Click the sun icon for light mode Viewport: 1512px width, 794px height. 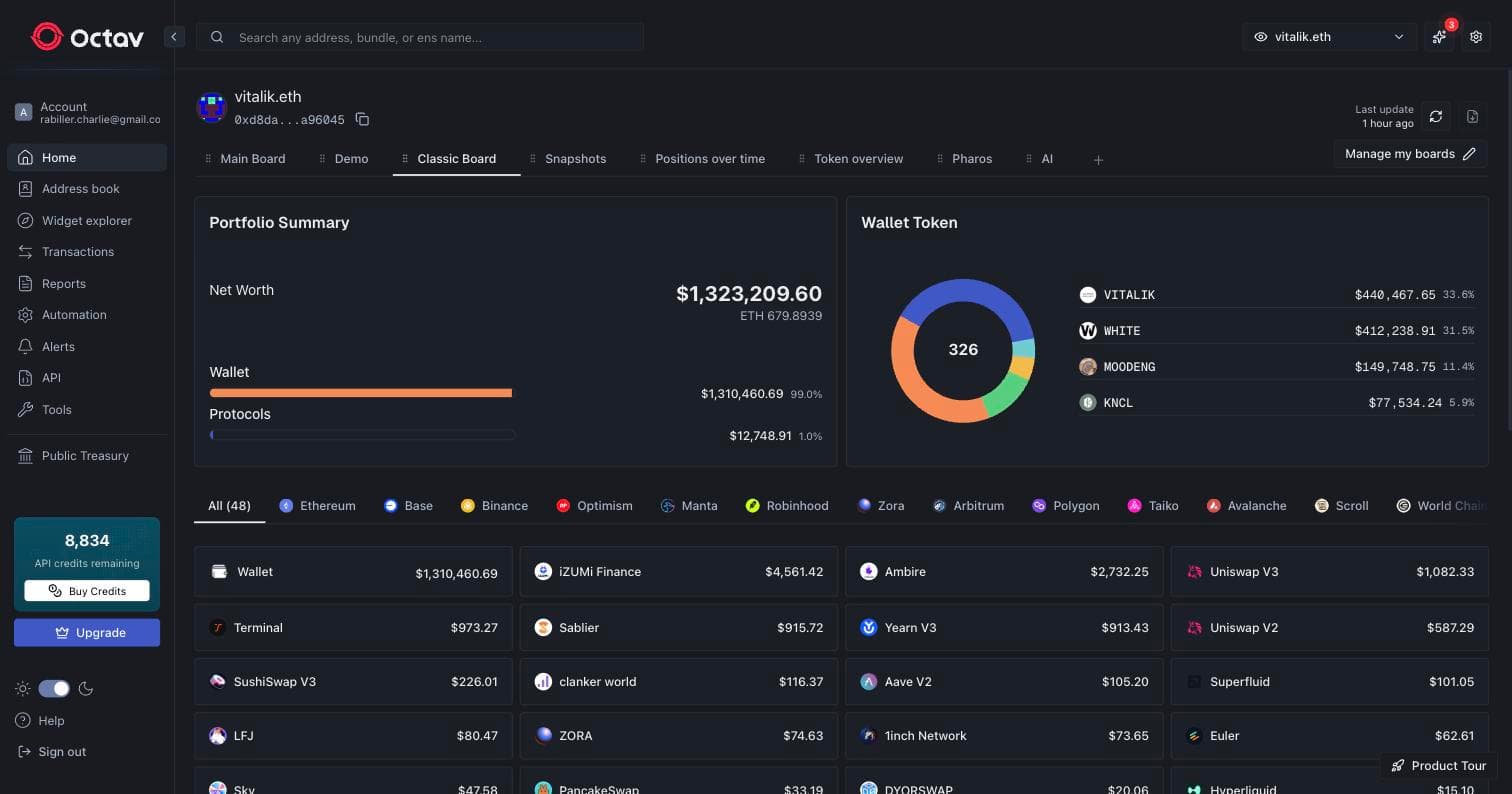pyautogui.click(x=23, y=689)
